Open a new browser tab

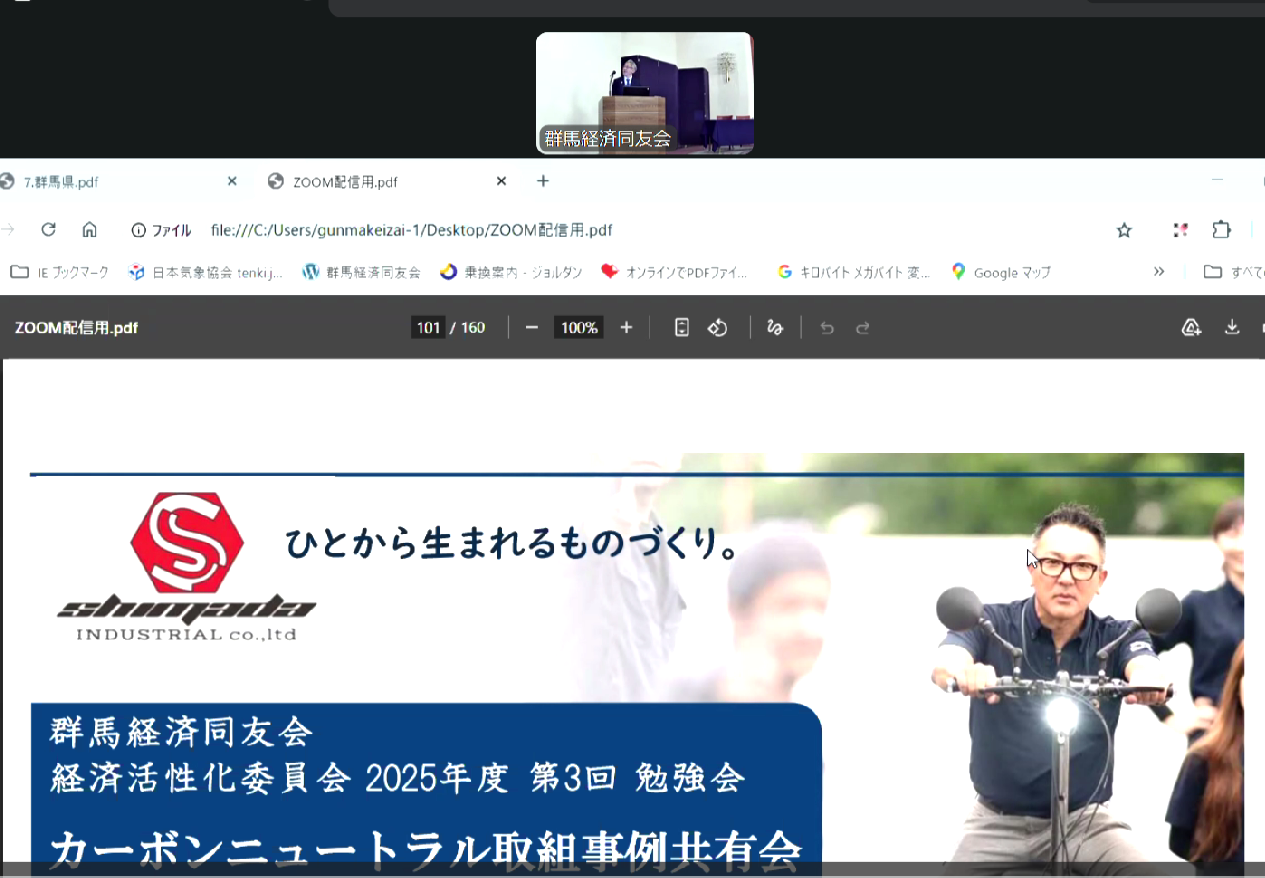click(x=543, y=181)
